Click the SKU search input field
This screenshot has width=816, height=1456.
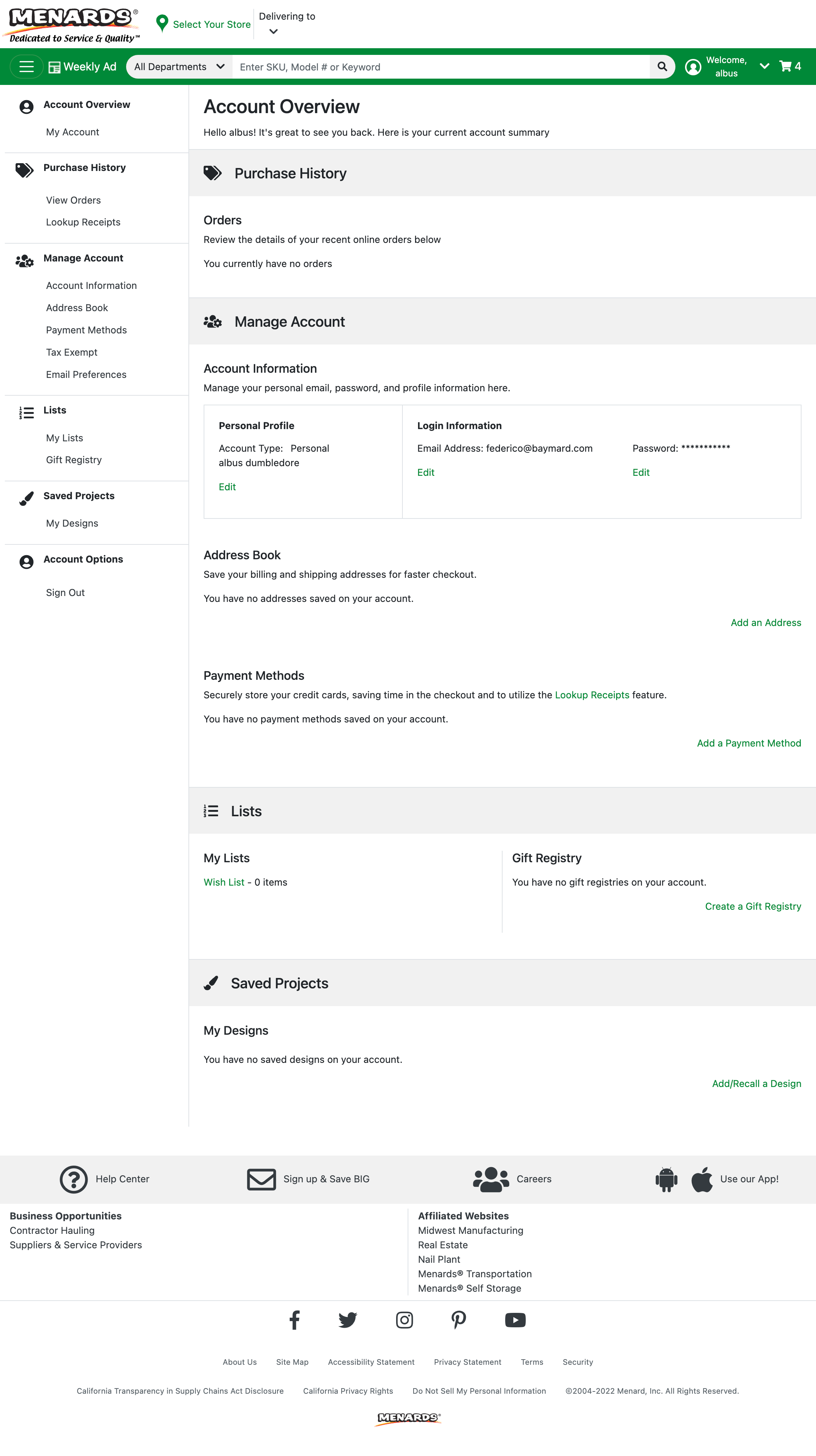pyautogui.click(x=441, y=66)
